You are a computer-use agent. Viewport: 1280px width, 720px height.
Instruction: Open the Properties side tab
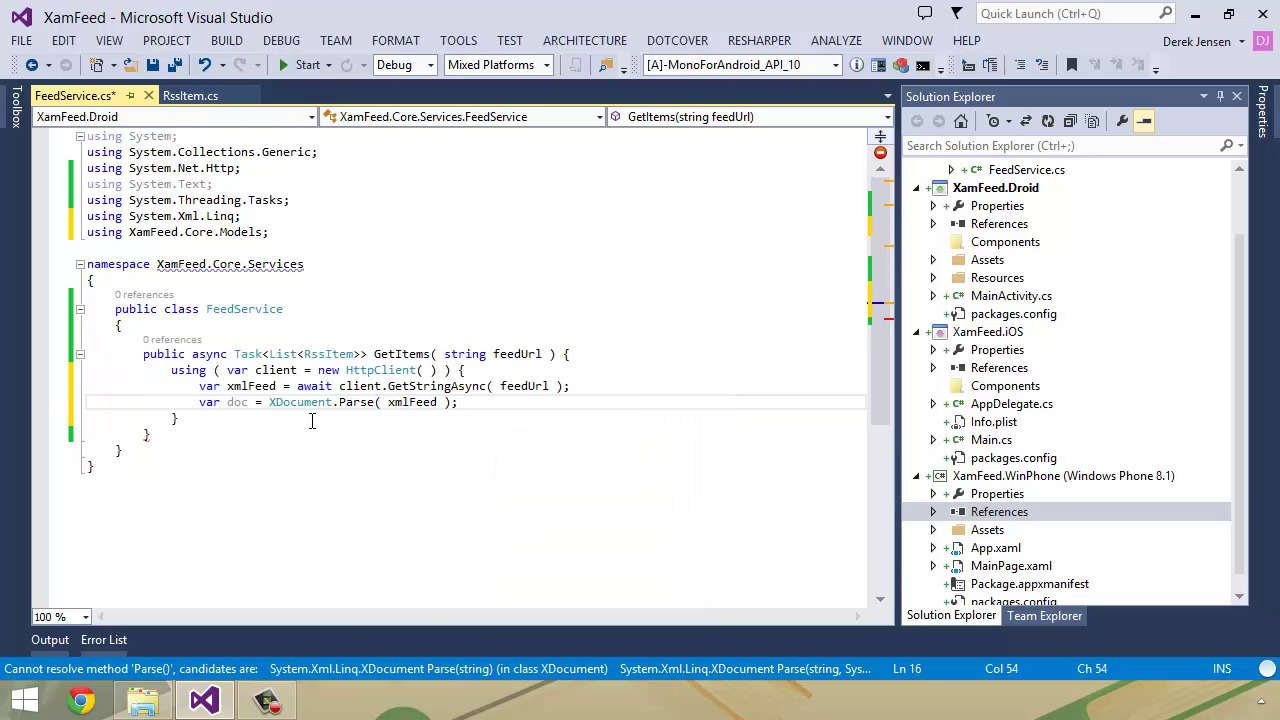tap(1263, 112)
